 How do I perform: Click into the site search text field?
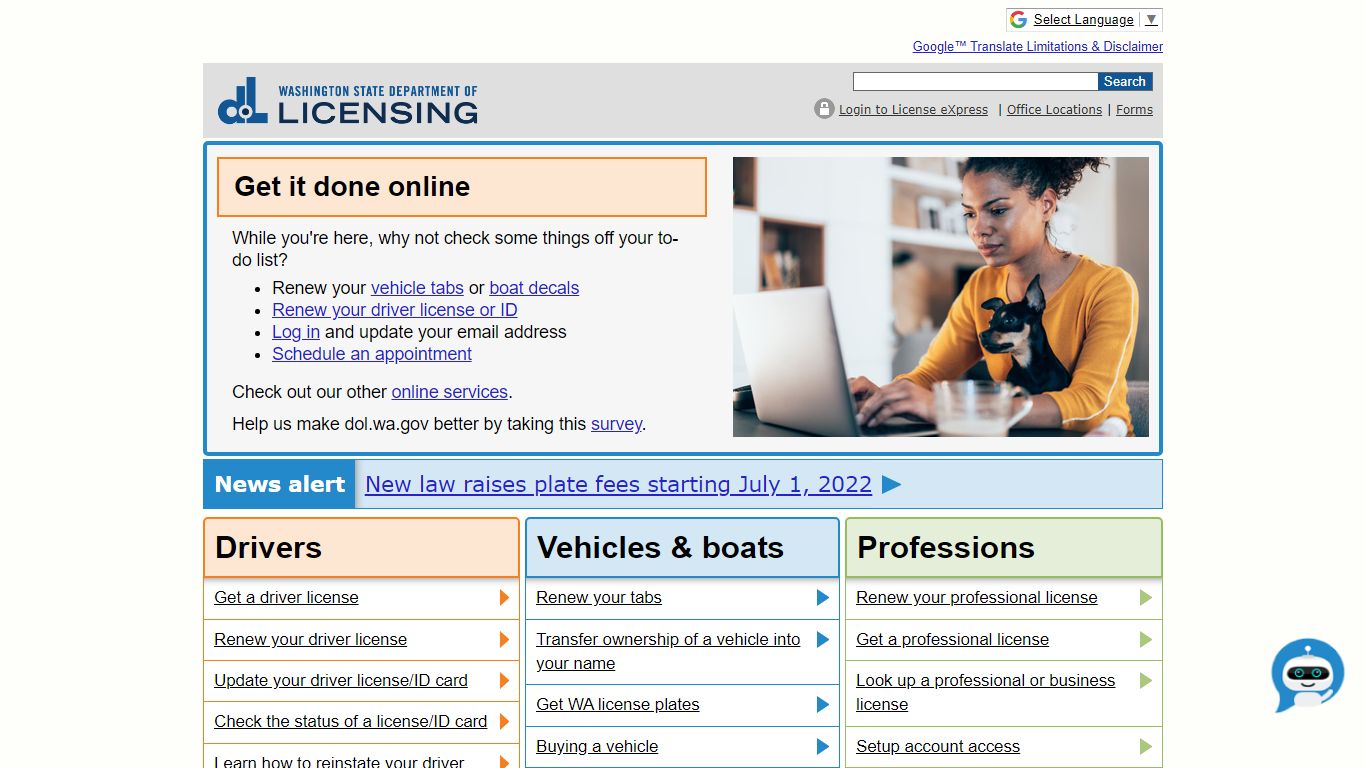point(975,82)
